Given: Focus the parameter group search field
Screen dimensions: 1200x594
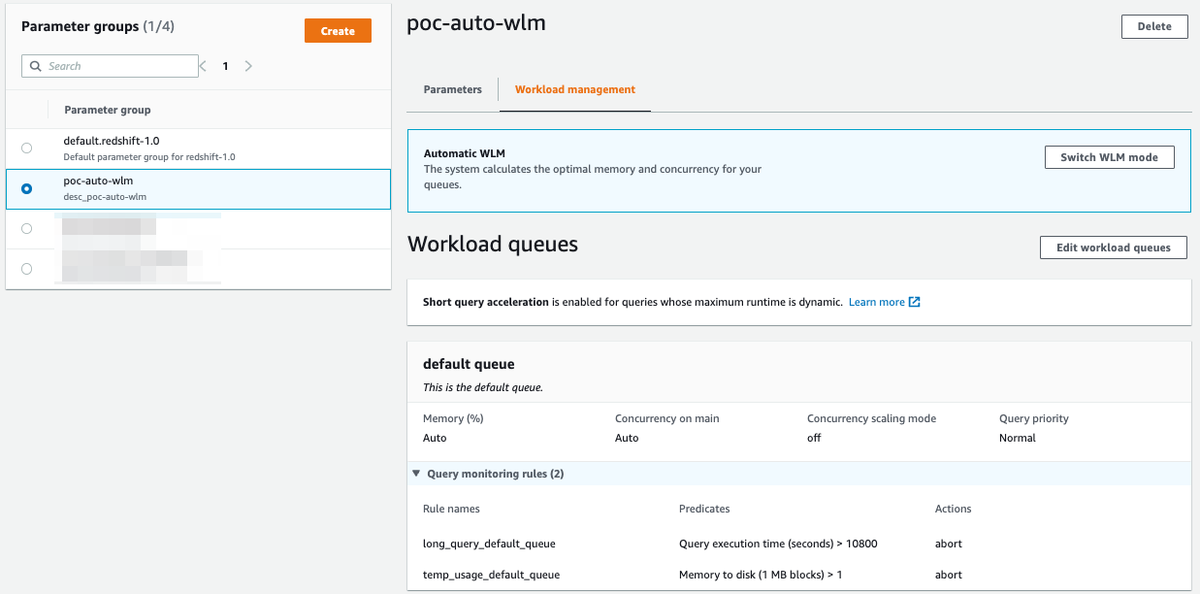Looking at the screenshot, I should pos(110,66).
